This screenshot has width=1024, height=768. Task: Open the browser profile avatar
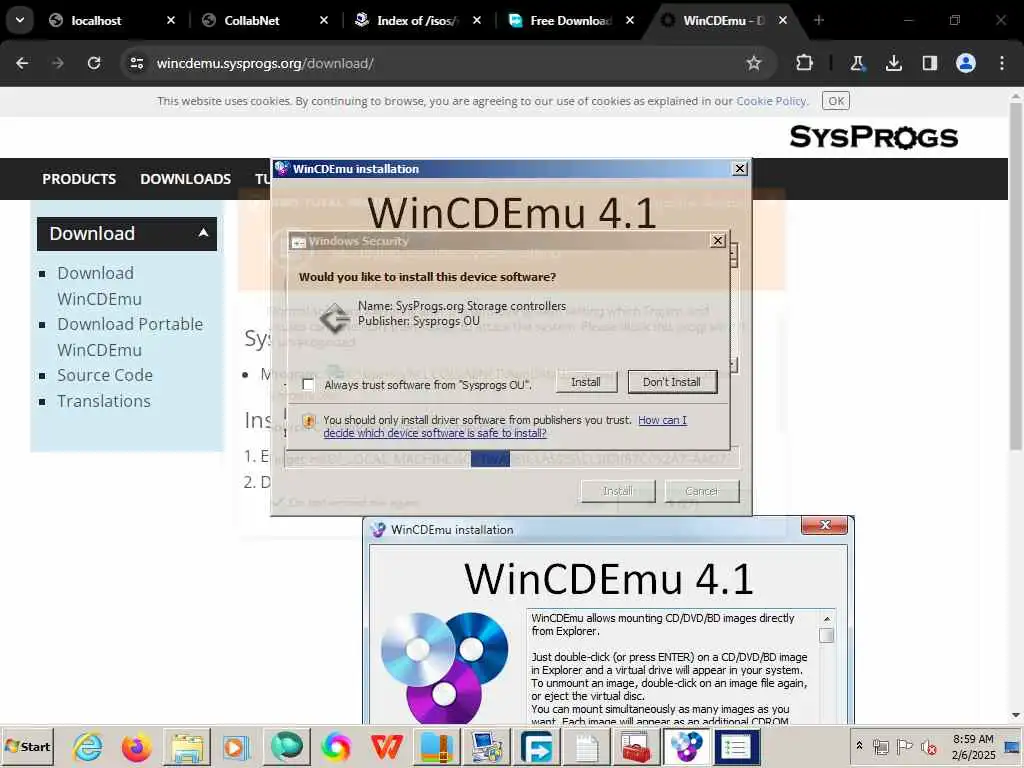coord(966,63)
